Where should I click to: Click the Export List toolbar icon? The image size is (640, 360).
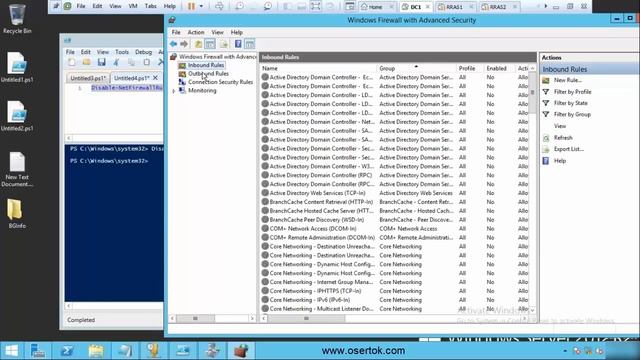(x=224, y=44)
